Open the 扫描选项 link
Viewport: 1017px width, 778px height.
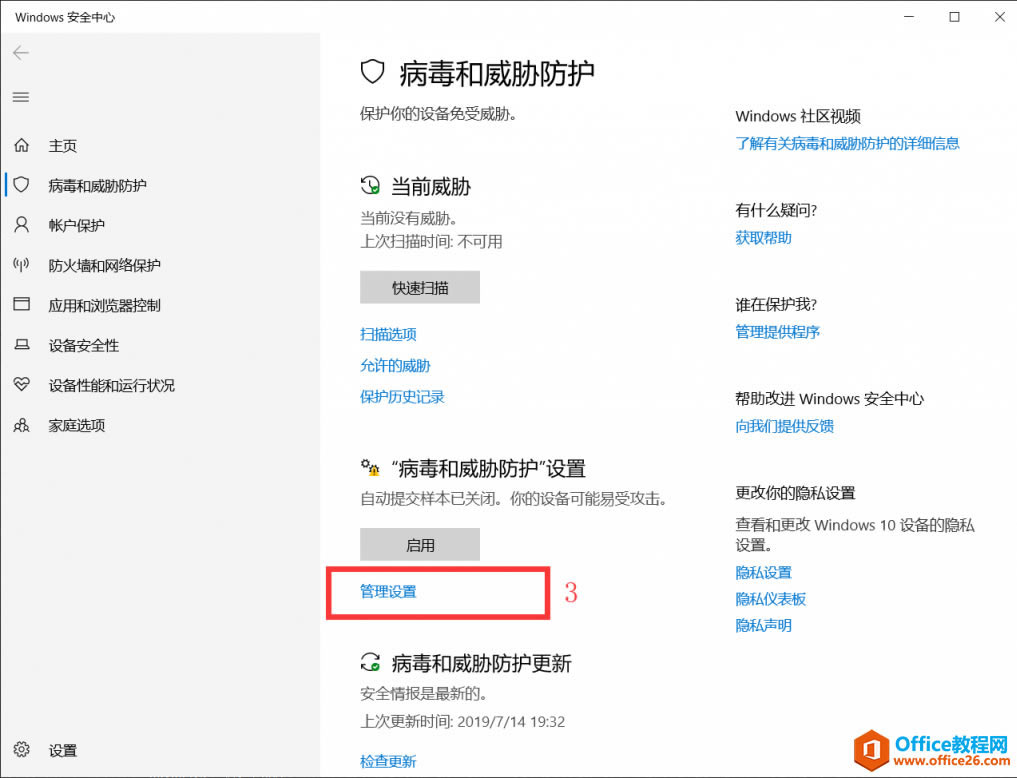click(x=388, y=335)
